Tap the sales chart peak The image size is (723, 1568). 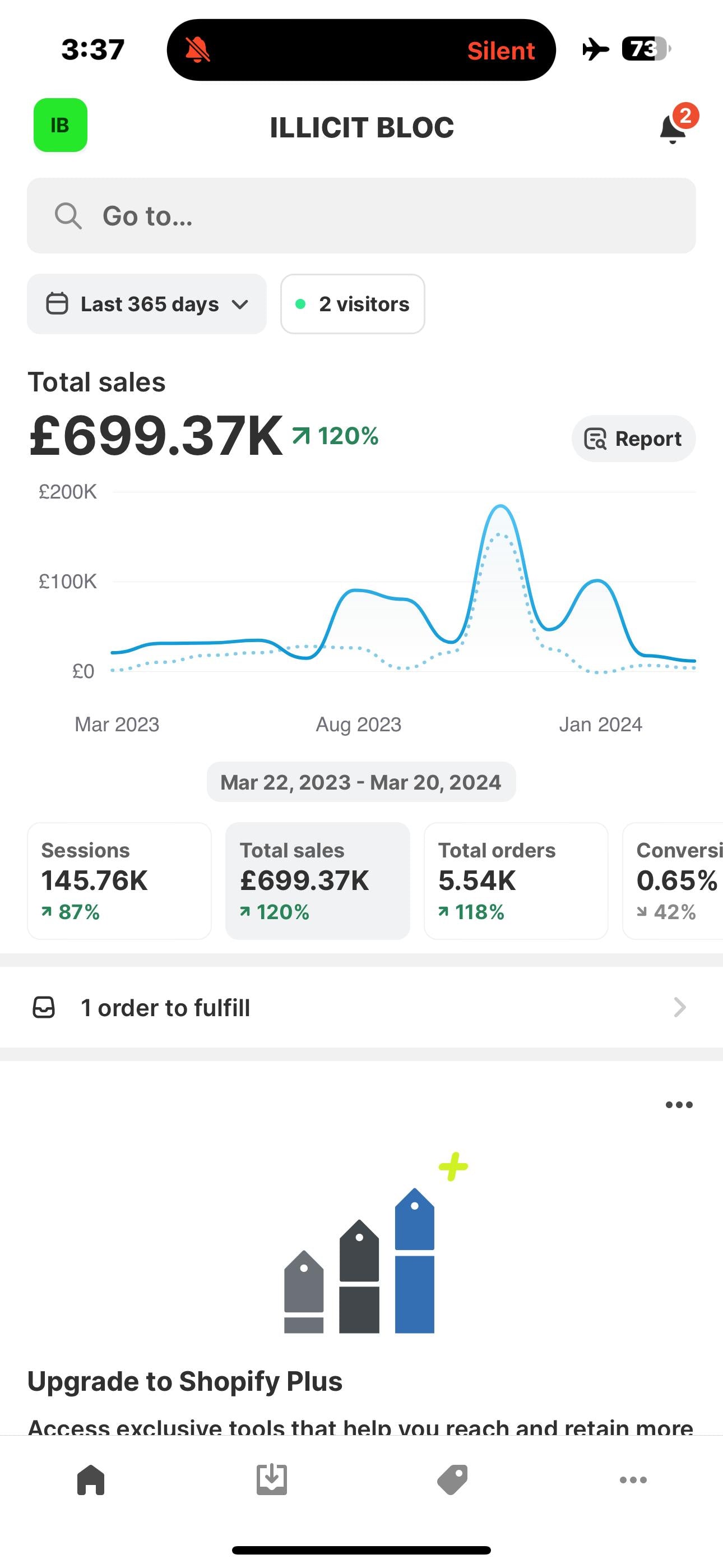pos(500,506)
